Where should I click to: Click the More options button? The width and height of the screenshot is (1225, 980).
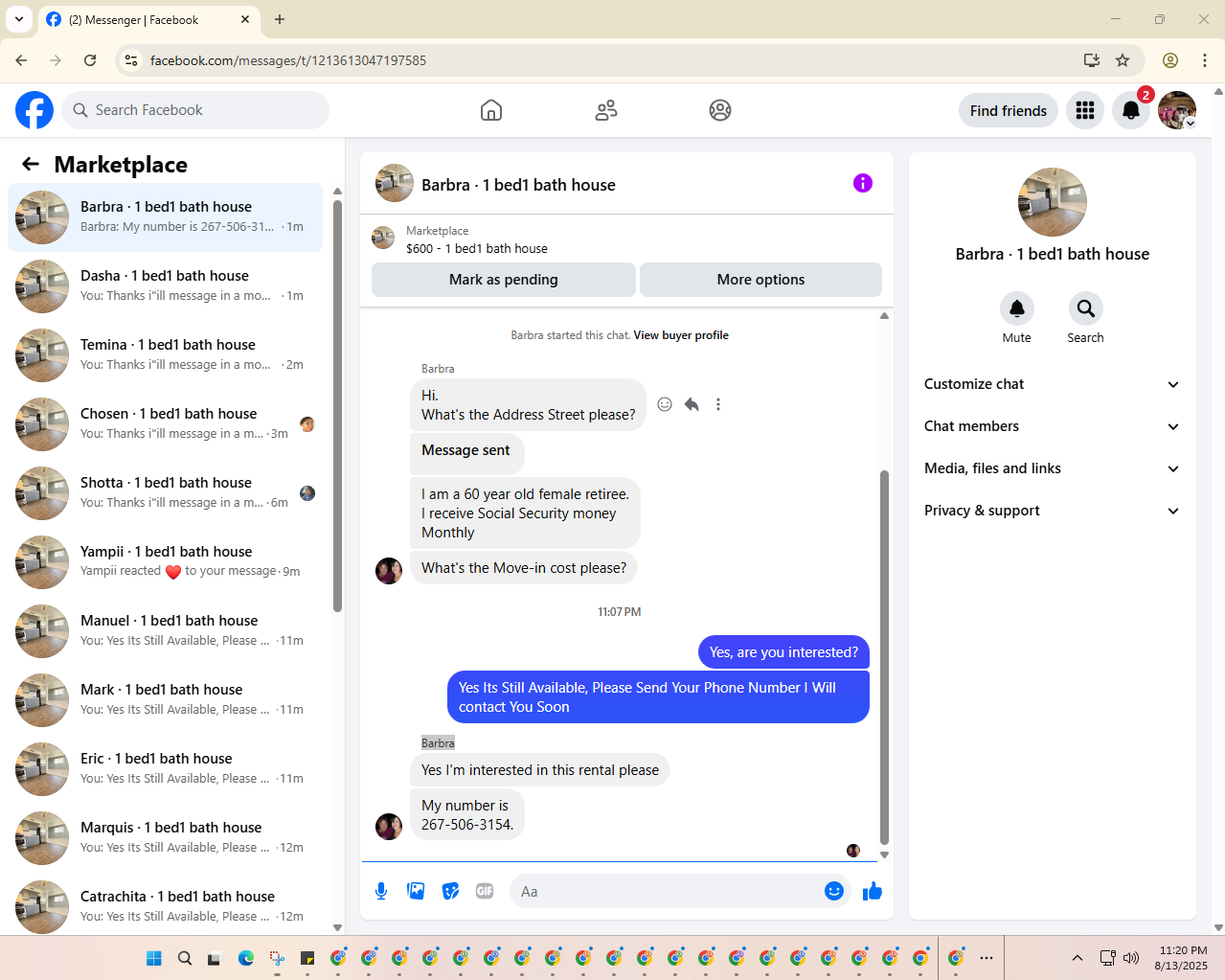tap(760, 280)
